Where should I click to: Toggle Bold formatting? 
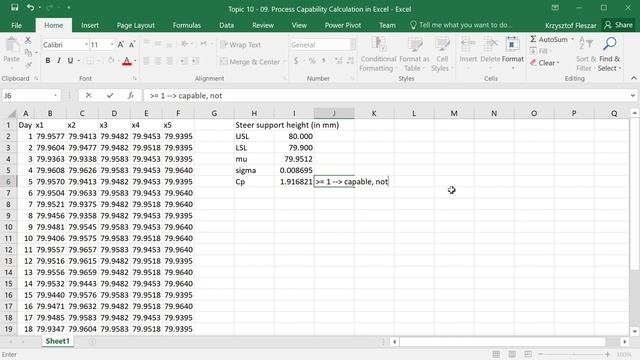pyautogui.click(x=48, y=61)
